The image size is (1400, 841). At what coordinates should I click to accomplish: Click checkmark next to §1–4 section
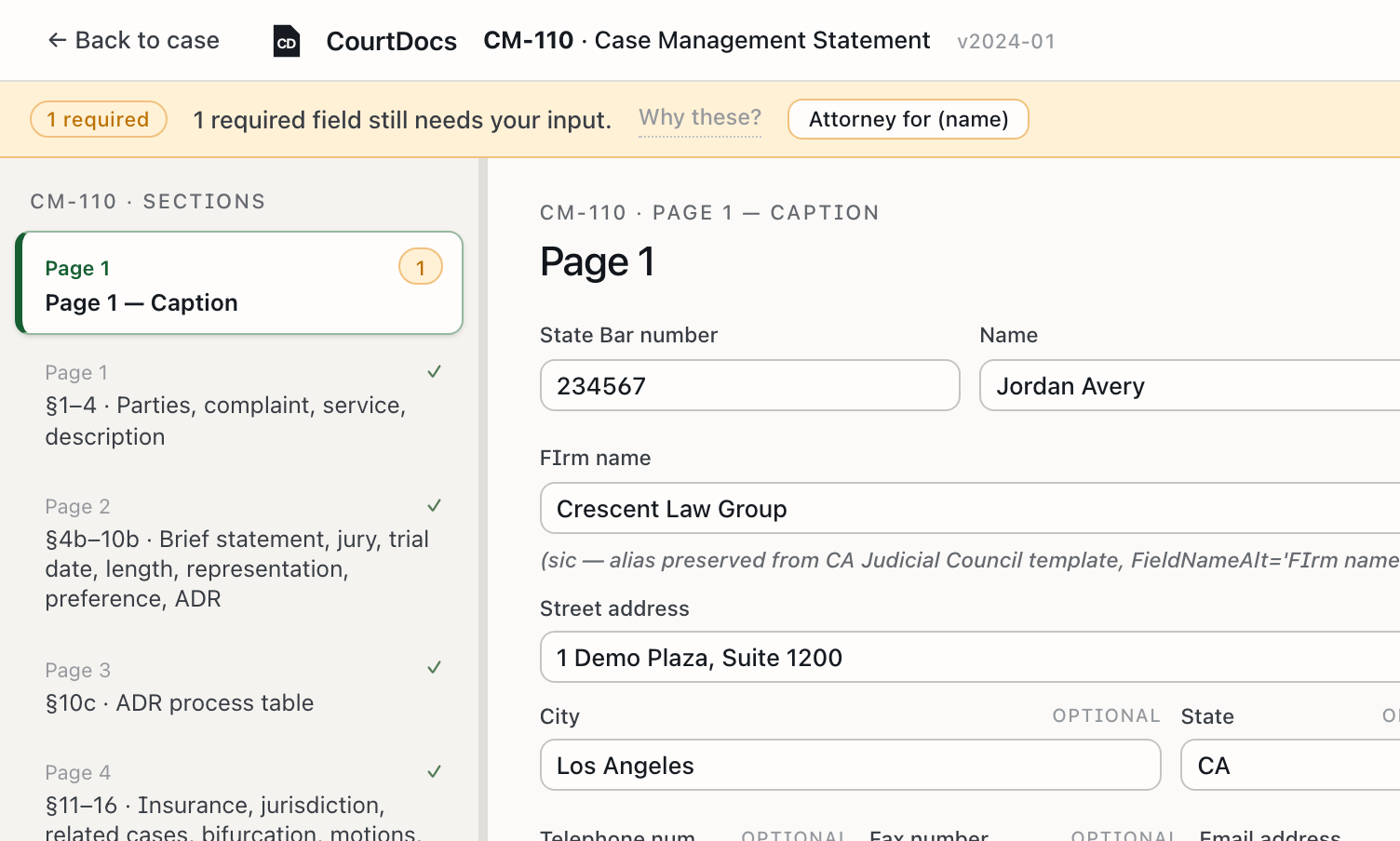(x=434, y=371)
